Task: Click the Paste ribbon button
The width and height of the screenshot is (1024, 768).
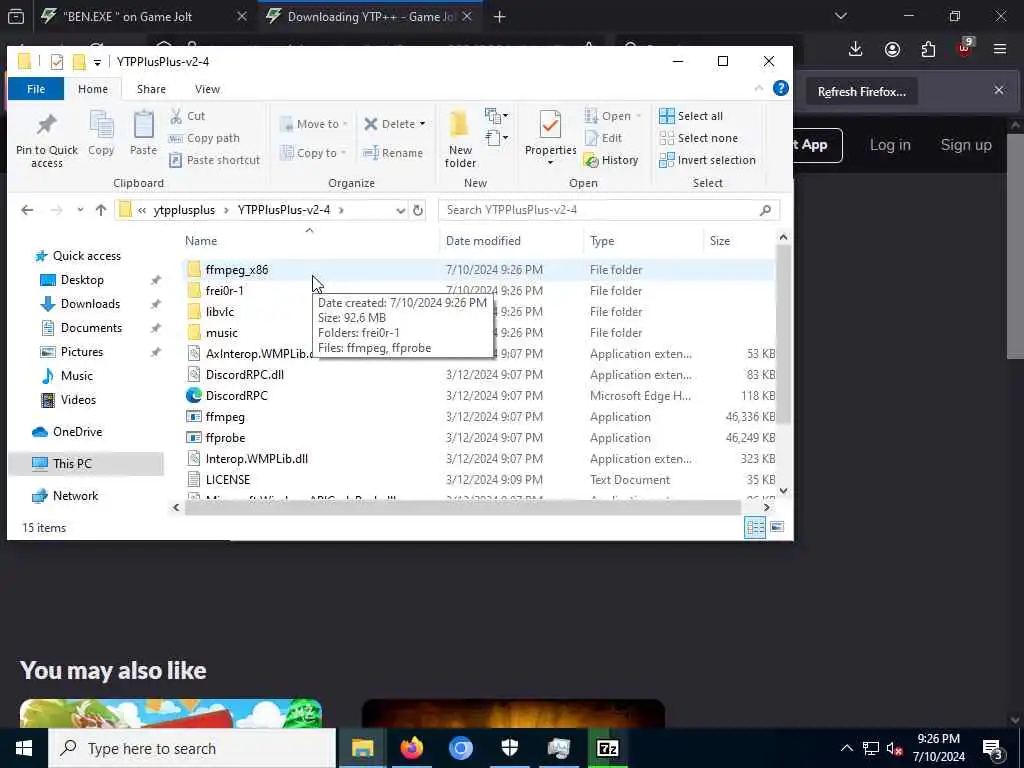Action: (143, 134)
